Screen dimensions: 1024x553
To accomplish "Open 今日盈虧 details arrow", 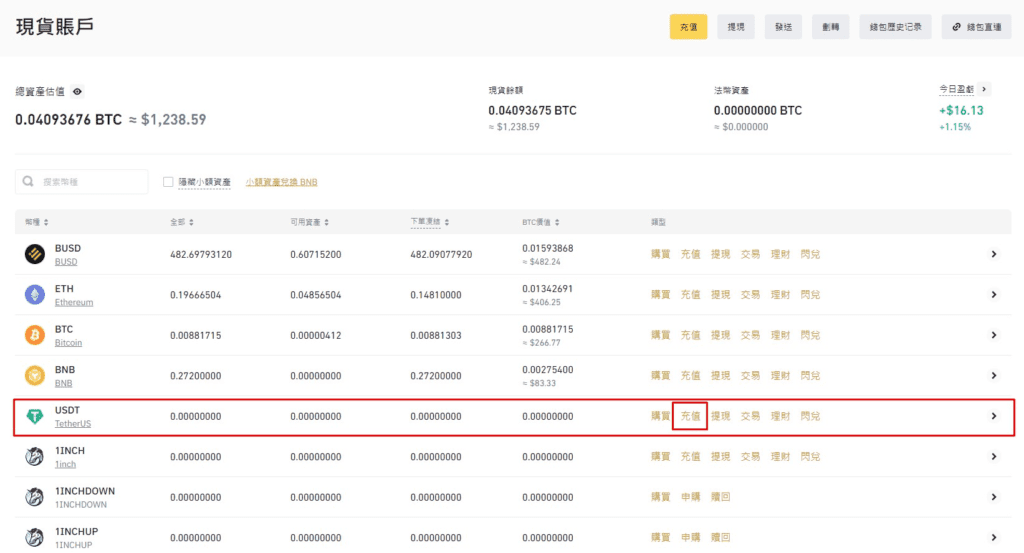I will tap(985, 89).
